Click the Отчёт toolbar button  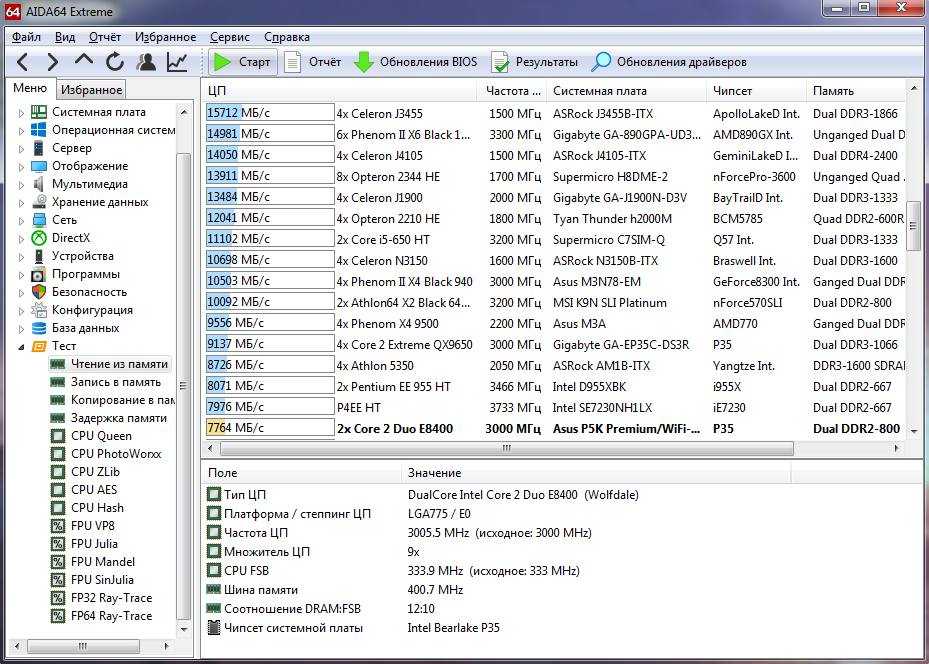313,62
